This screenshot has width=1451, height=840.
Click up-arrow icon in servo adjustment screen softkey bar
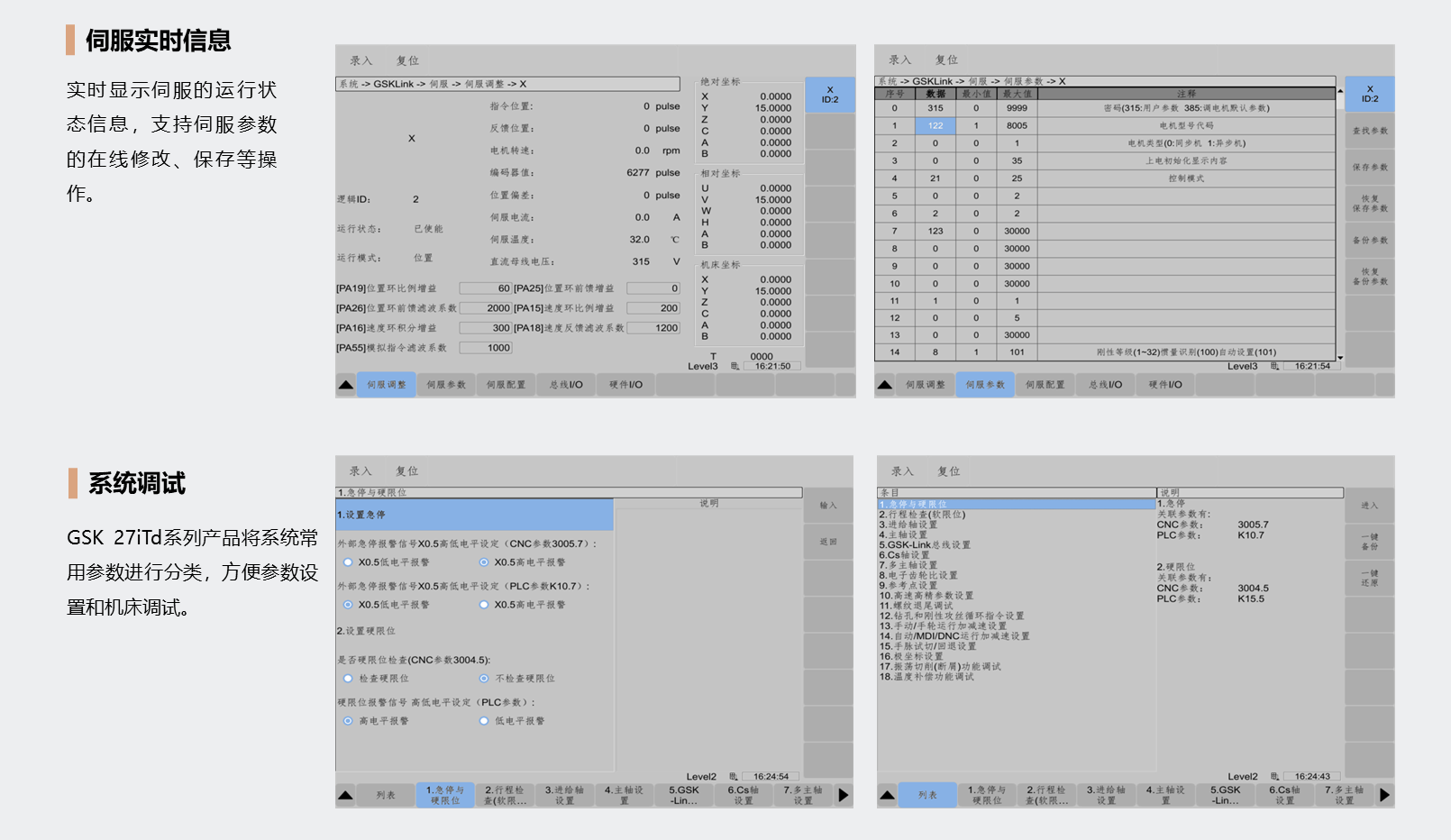346,385
